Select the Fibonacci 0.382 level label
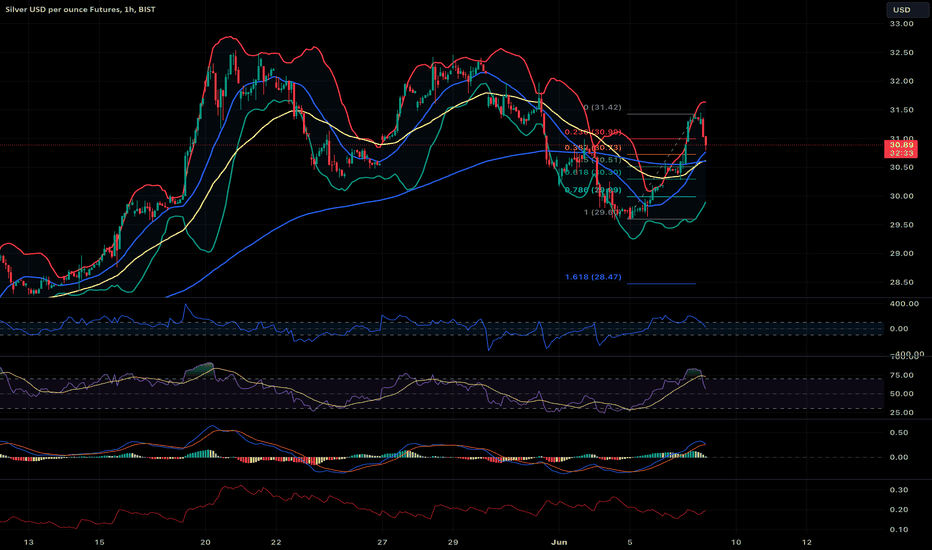The width and height of the screenshot is (932, 550). pos(593,147)
